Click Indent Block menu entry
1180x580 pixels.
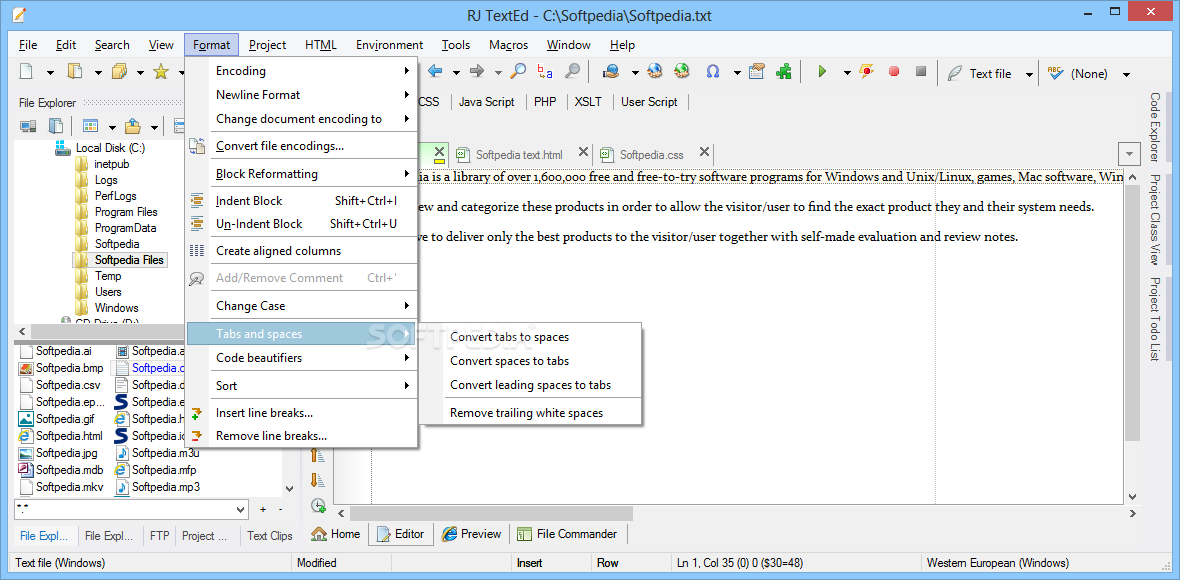302,201
